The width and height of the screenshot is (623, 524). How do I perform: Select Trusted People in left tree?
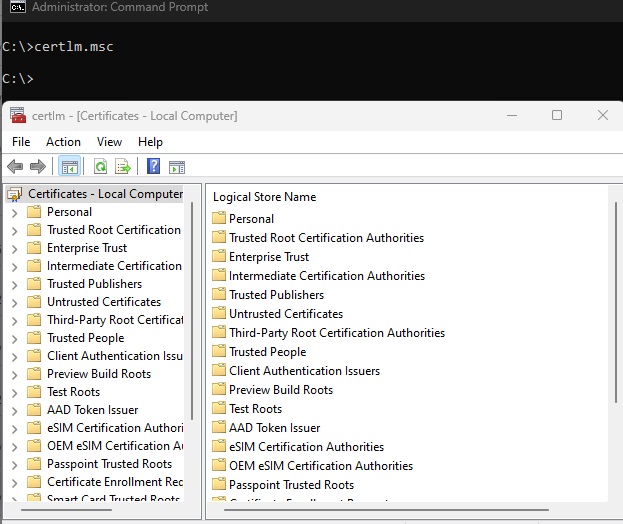click(x=85, y=338)
